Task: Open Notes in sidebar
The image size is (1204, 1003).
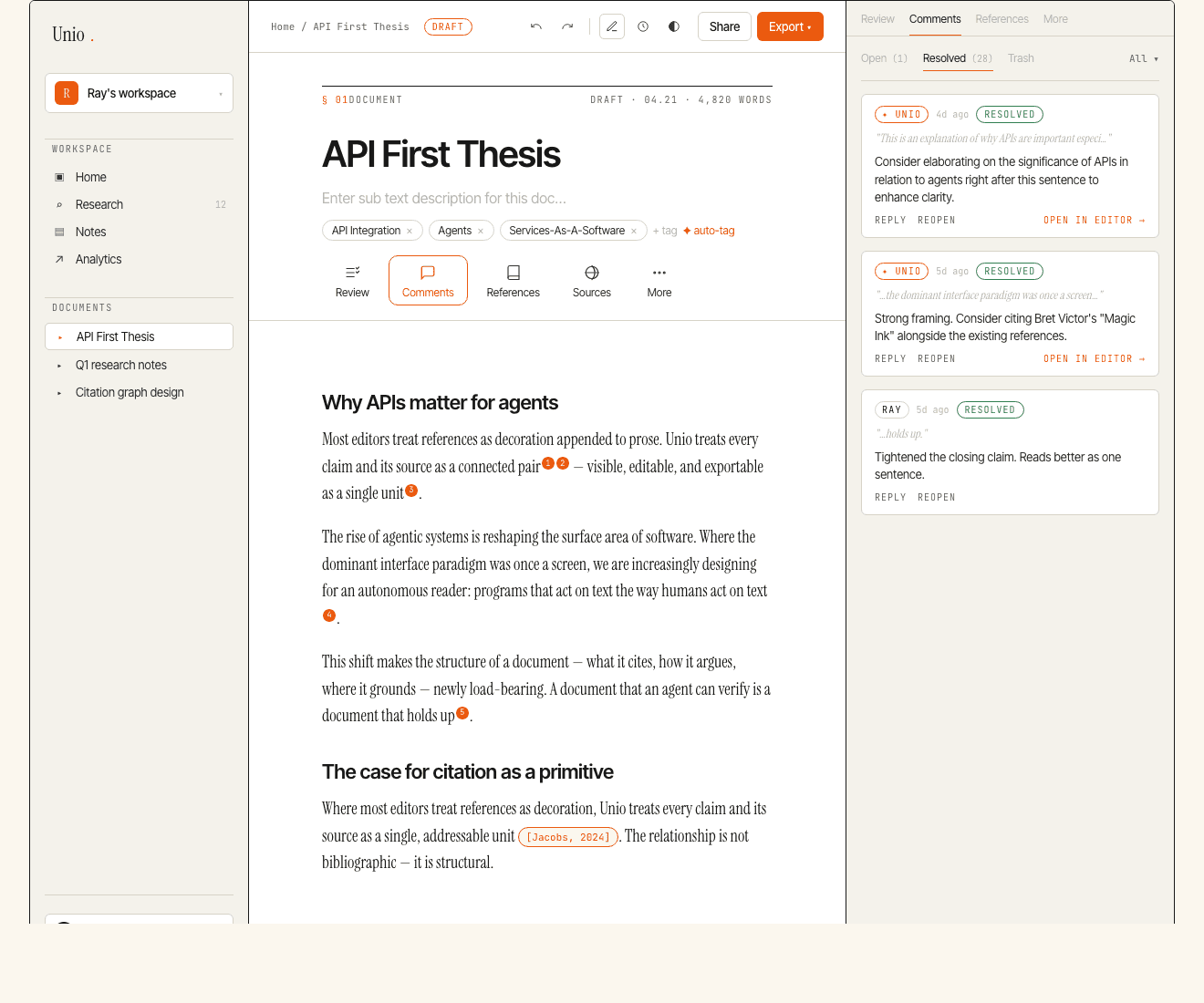Action: coord(139,232)
